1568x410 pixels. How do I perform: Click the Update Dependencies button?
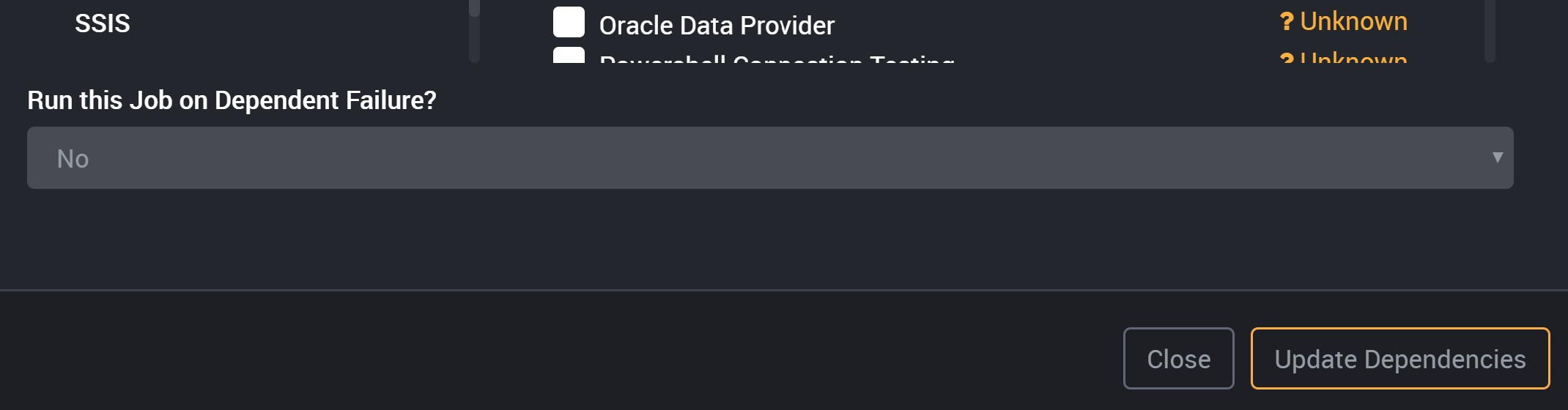coord(1400,359)
